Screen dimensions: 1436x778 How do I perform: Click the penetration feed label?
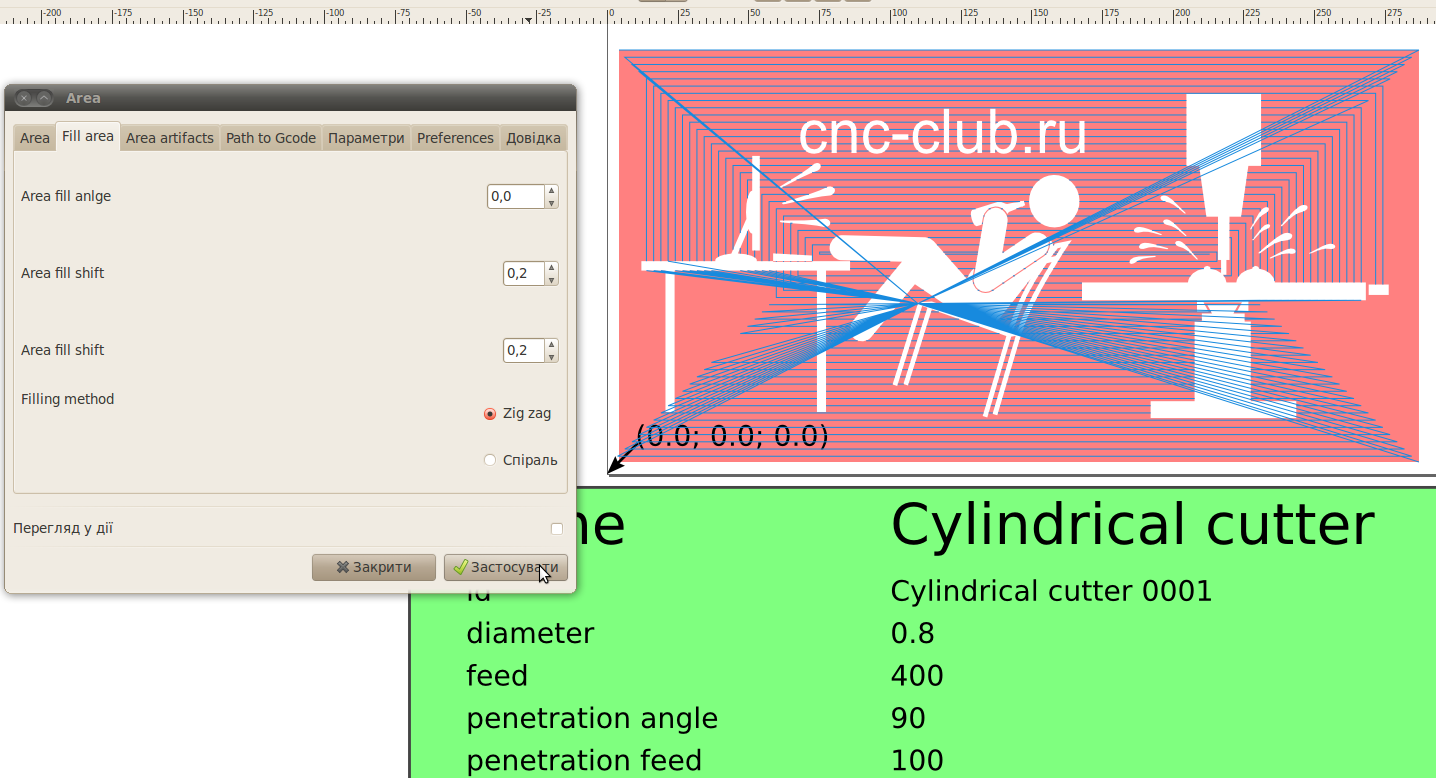click(x=584, y=761)
